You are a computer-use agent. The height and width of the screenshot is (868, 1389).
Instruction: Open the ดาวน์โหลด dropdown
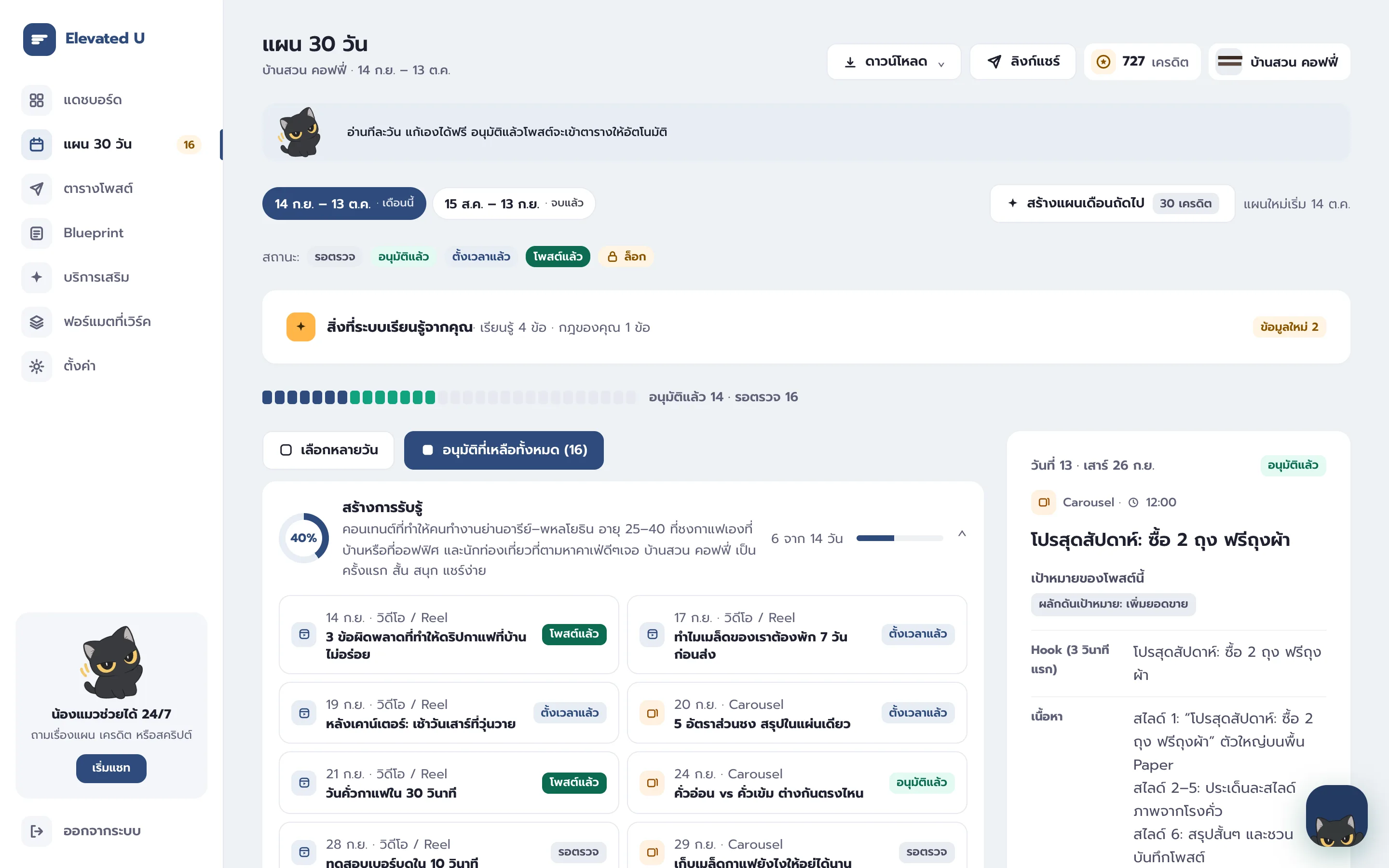click(x=894, y=61)
